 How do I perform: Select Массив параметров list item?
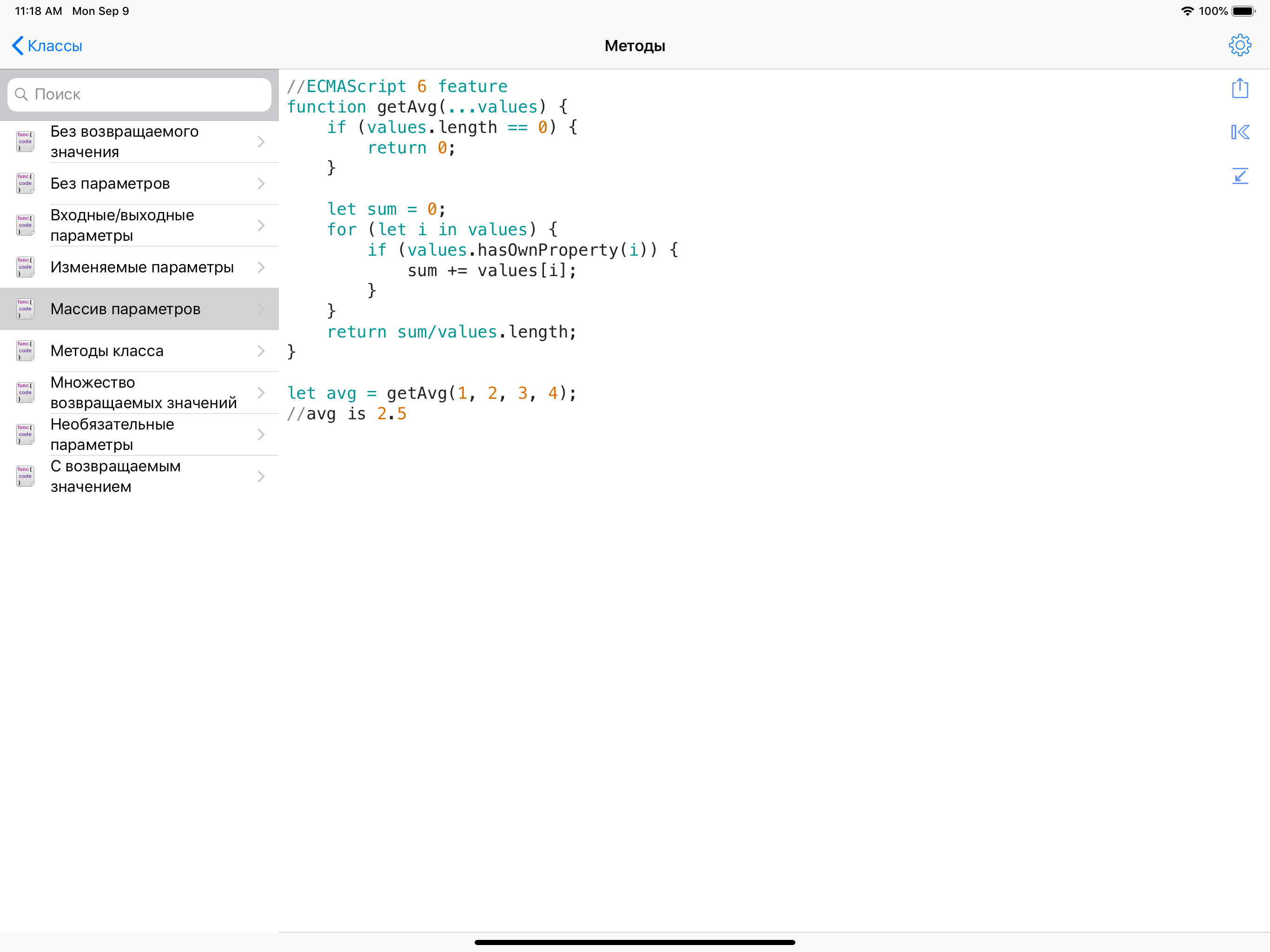coord(125,309)
